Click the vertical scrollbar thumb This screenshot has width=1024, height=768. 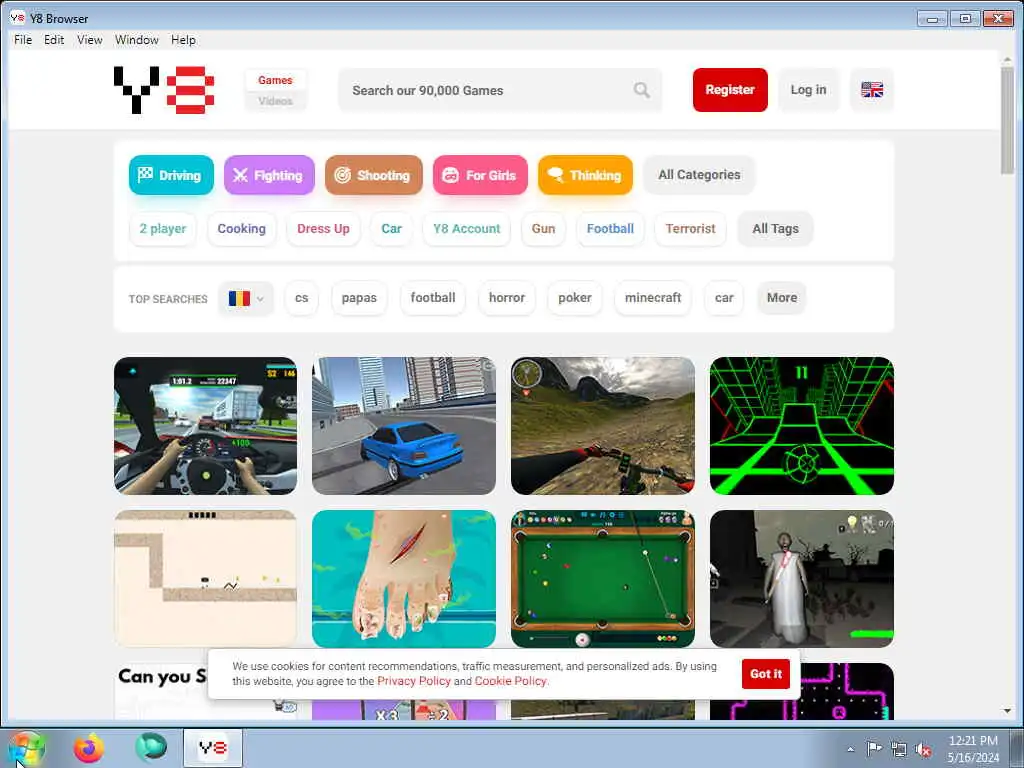tap(1007, 120)
